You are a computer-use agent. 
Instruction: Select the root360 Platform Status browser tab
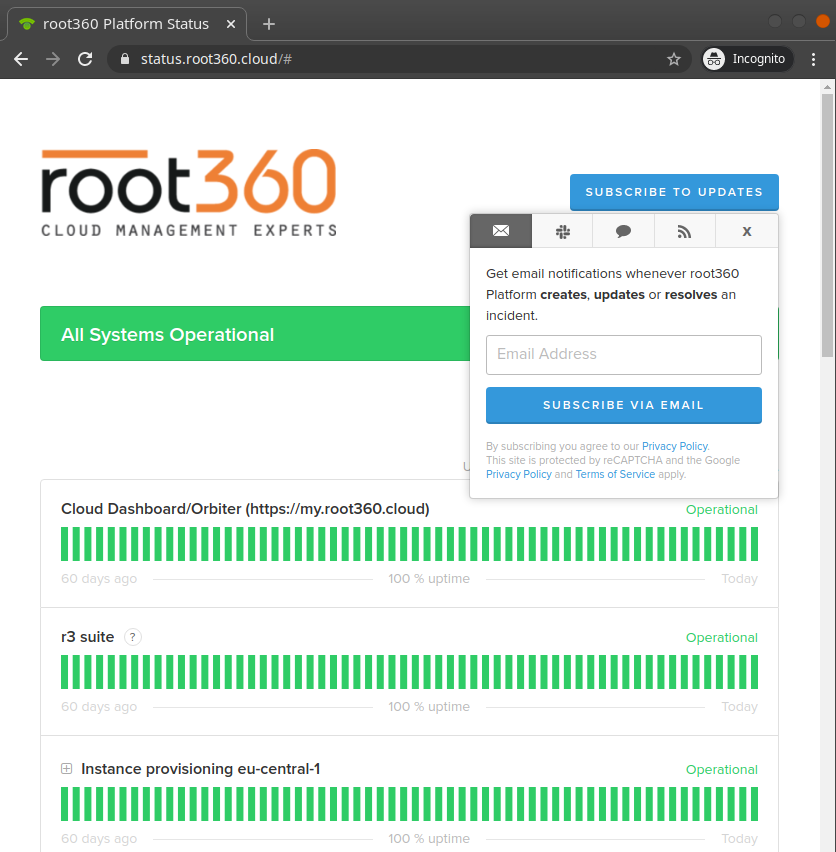126,24
